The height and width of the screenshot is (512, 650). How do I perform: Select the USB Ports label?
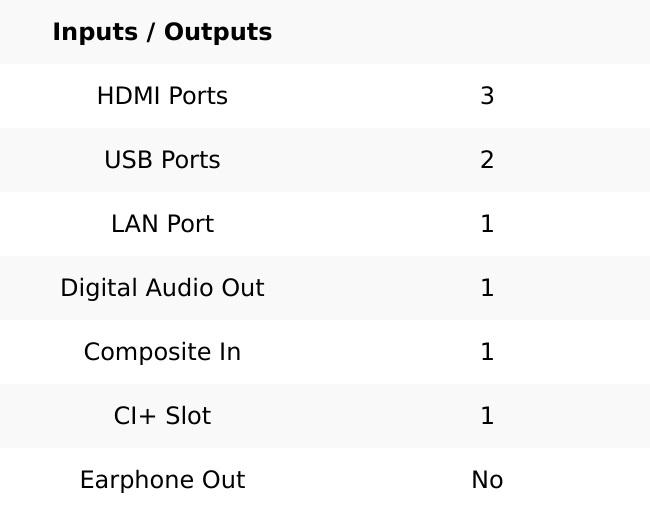click(162, 160)
